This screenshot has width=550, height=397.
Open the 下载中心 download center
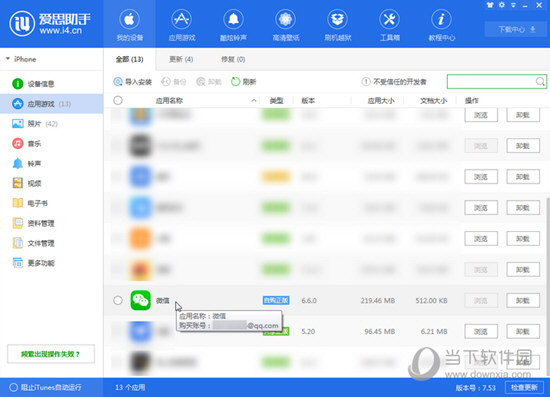[516, 29]
